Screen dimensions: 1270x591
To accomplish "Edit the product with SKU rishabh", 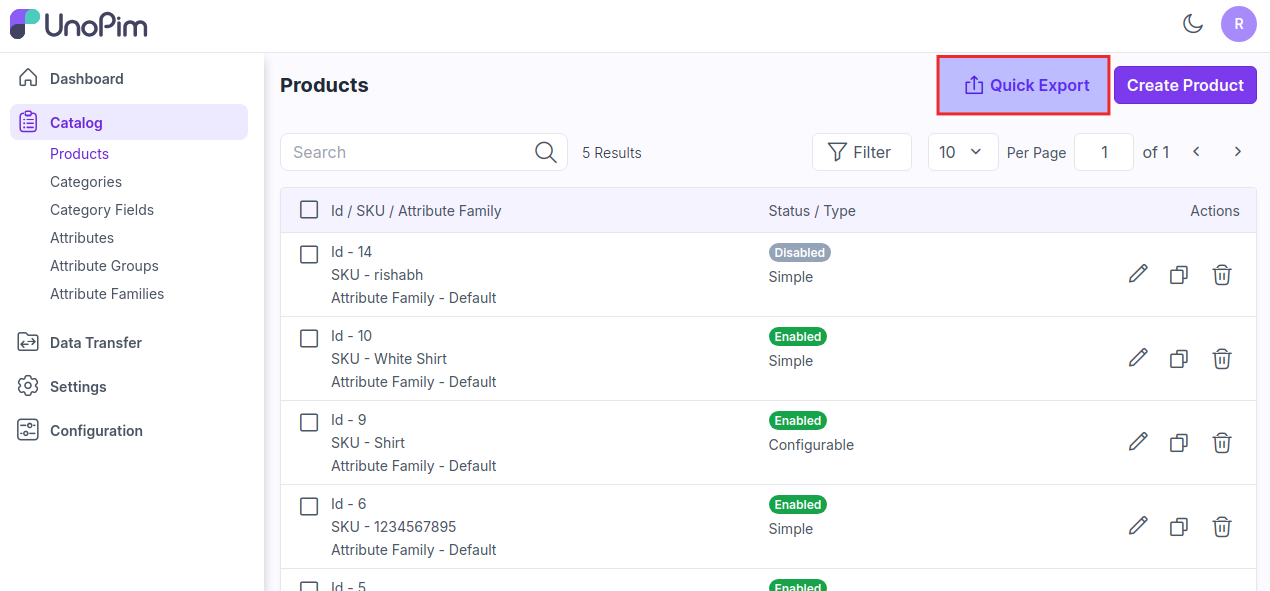I will tap(1137, 274).
